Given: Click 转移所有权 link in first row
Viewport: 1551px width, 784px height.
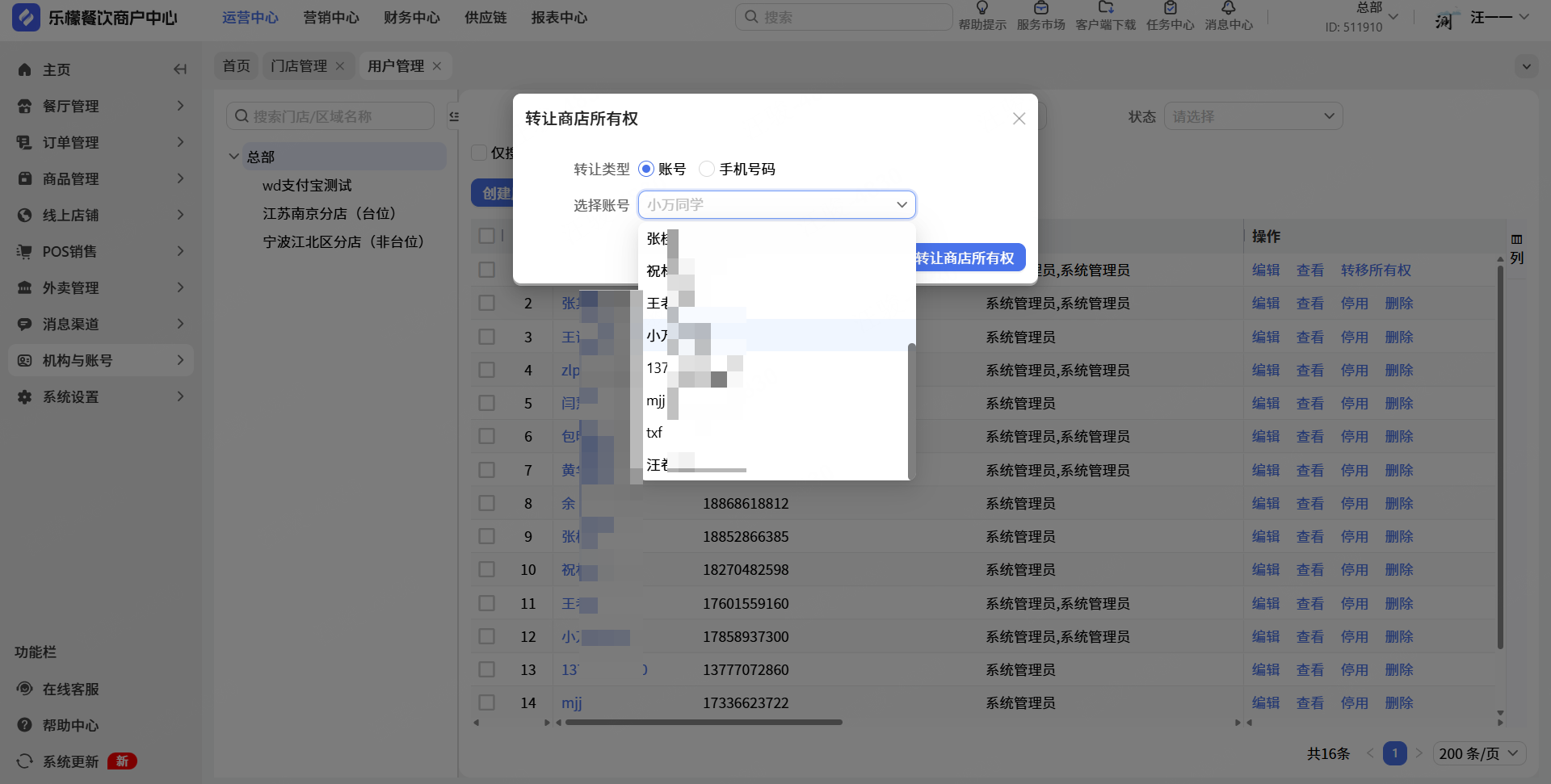Looking at the screenshot, I should point(1376,270).
